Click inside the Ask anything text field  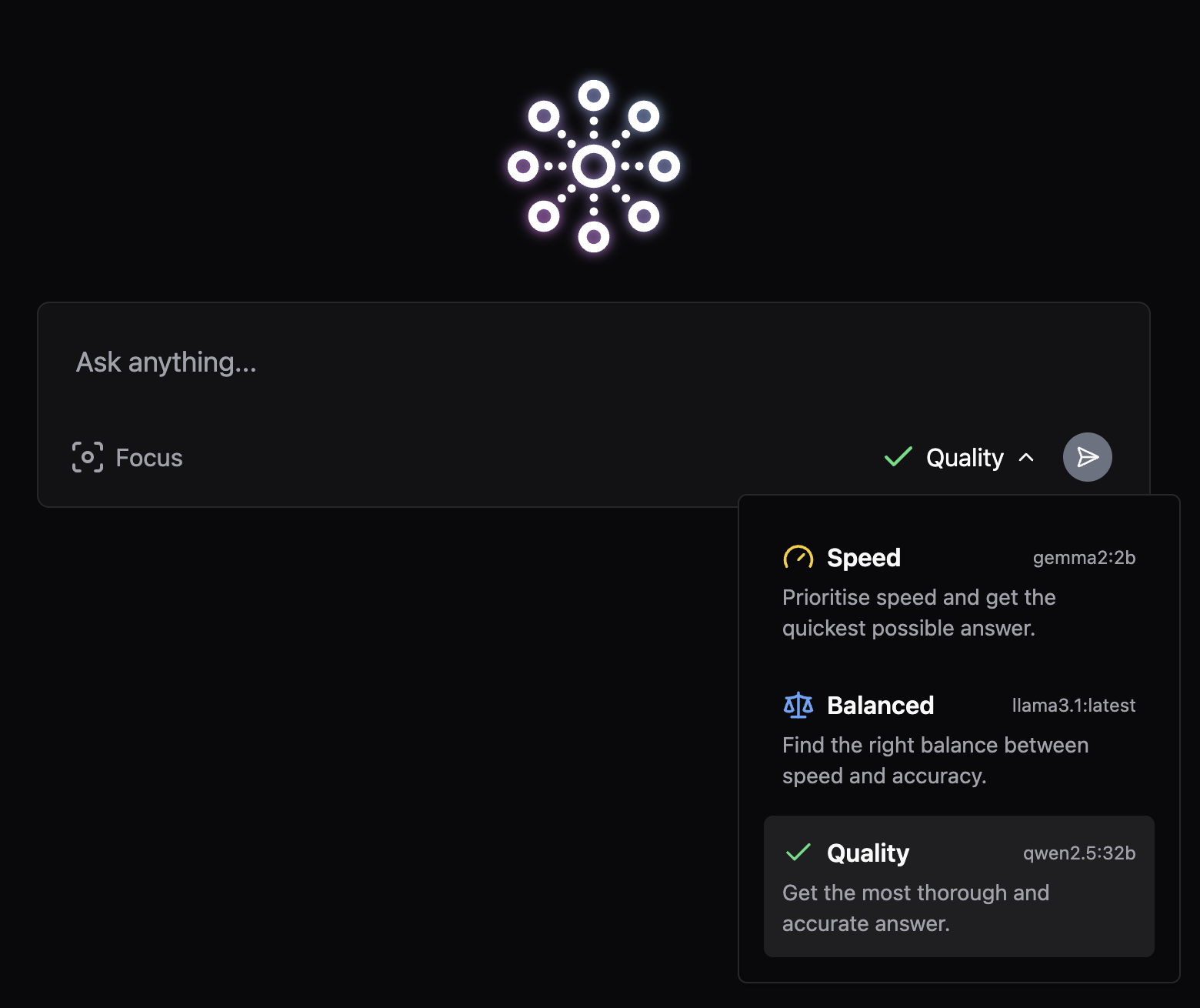pos(538,362)
